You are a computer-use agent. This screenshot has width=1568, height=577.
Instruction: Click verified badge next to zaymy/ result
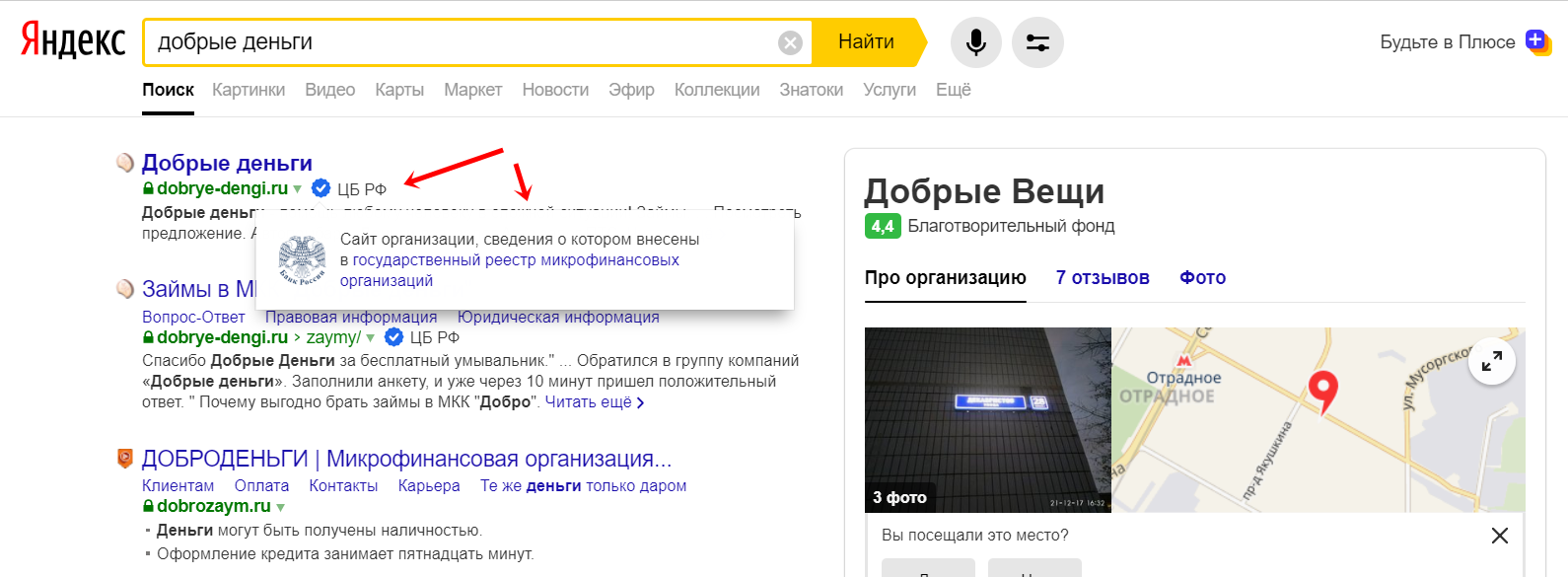point(393,337)
